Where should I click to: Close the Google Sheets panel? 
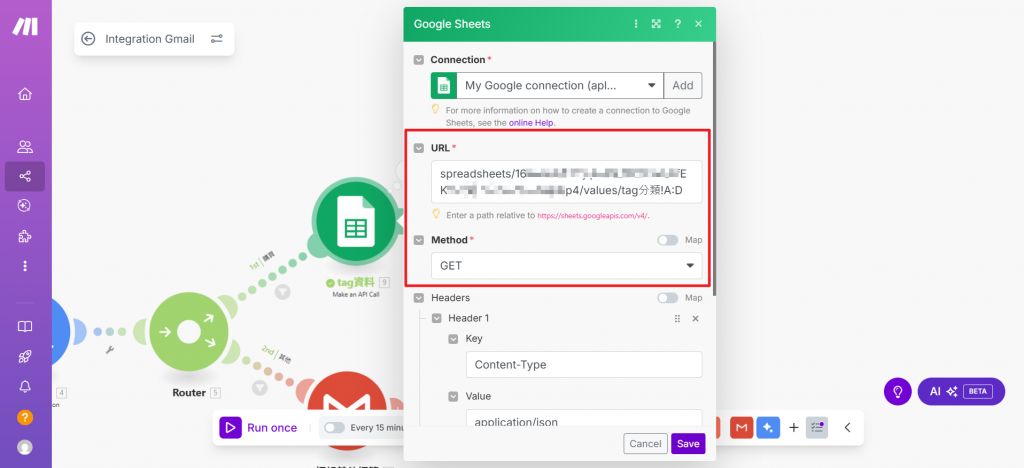(699, 24)
